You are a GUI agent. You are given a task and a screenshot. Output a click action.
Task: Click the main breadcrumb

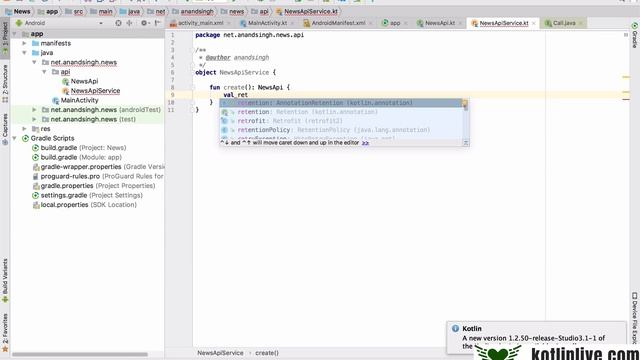point(101,11)
